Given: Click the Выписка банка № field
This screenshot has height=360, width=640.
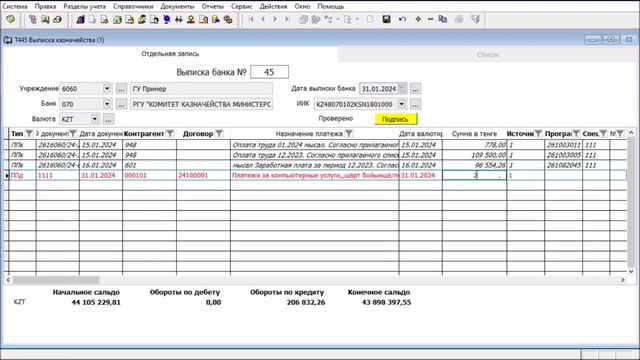Looking at the screenshot, I should 269,72.
